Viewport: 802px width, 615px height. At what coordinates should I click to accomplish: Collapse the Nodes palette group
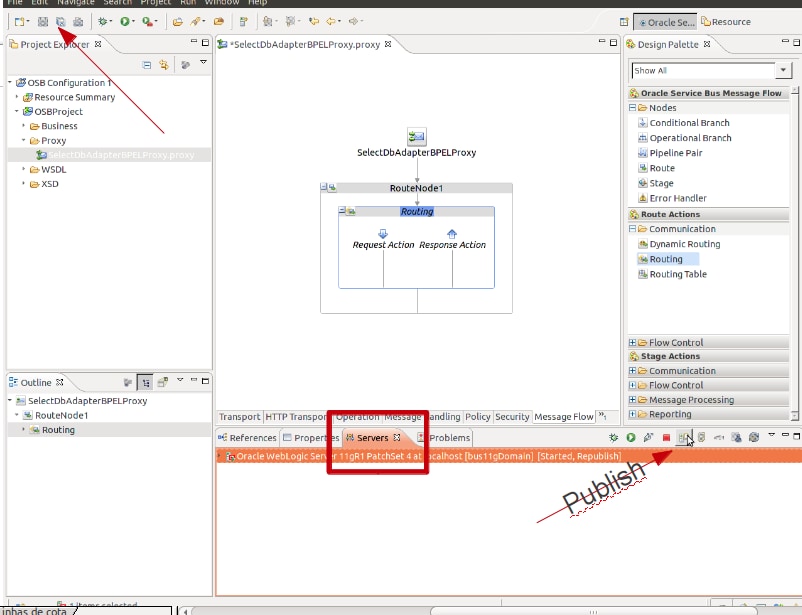[x=632, y=108]
